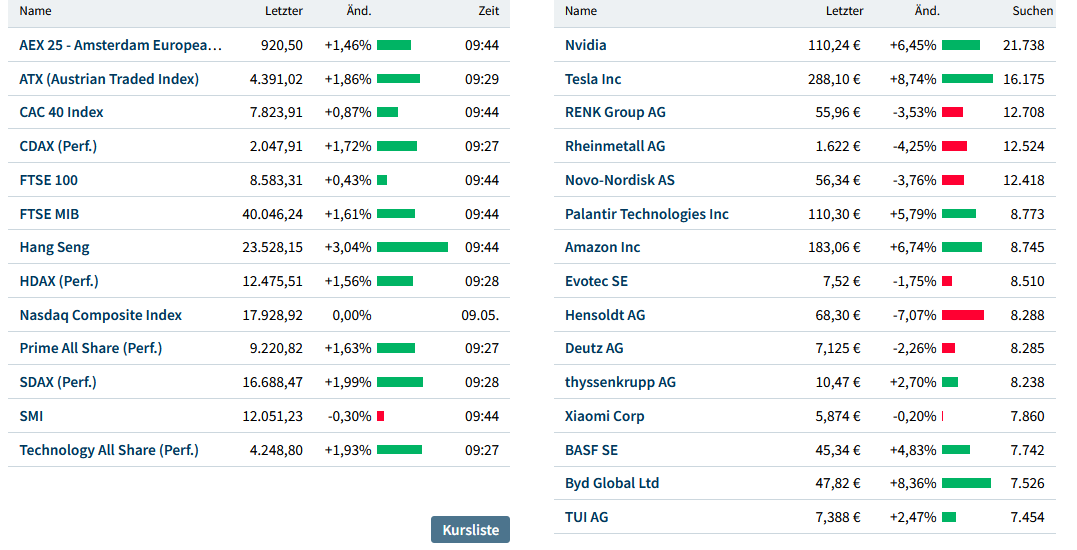Click SDAX value 16.688,47
The width and height of the screenshot is (1077, 550).
(x=273, y=382)
